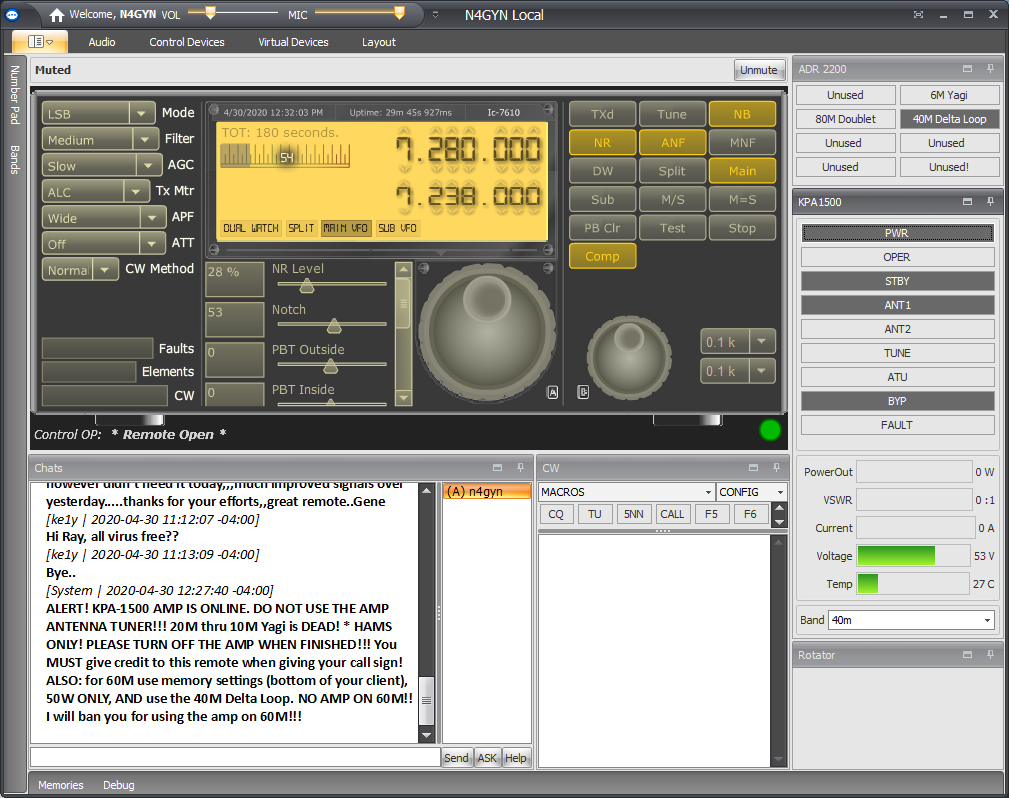Click the Tune button on the radio

(672, 114)
